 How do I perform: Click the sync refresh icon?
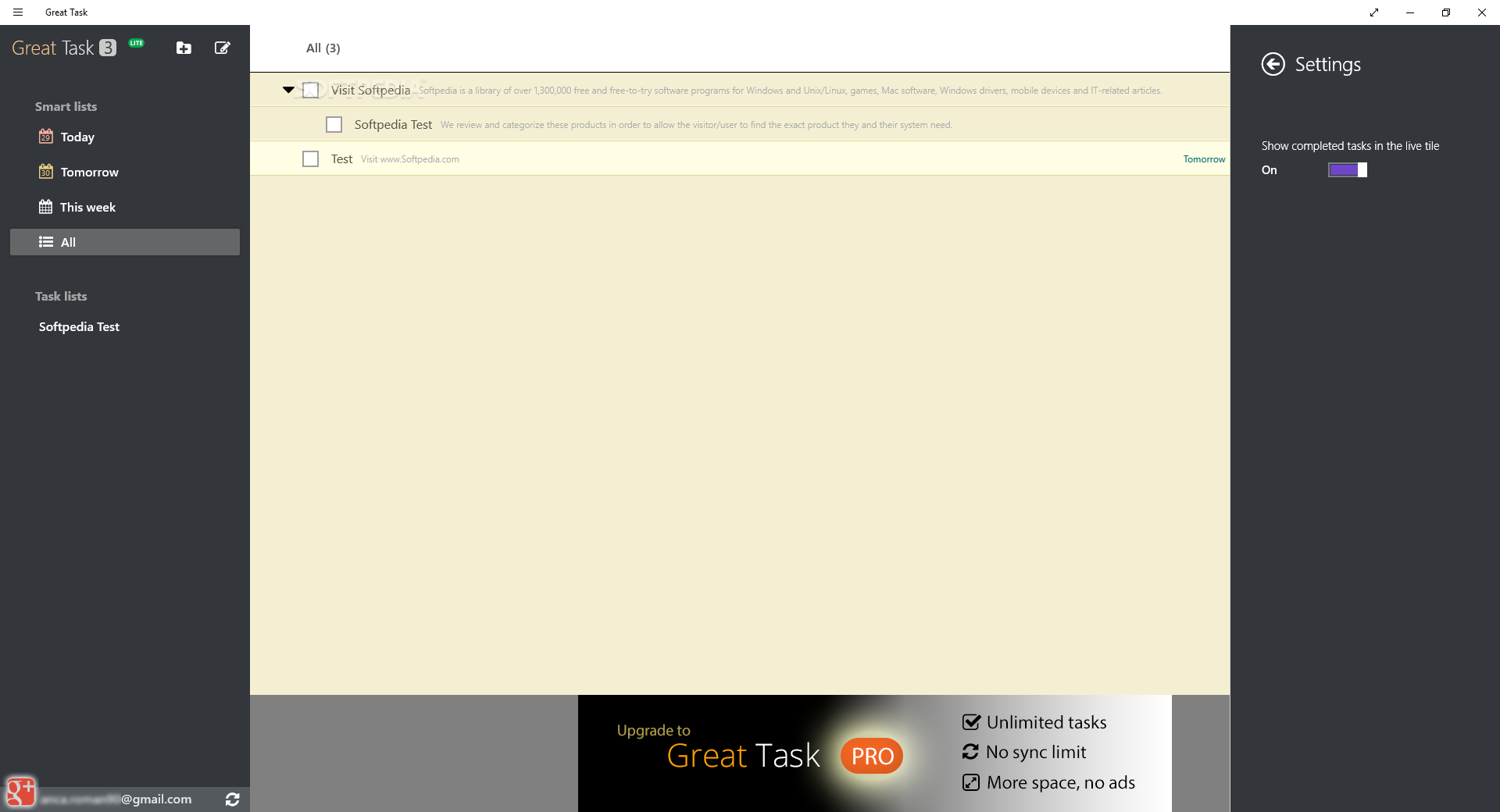(232, 800)
